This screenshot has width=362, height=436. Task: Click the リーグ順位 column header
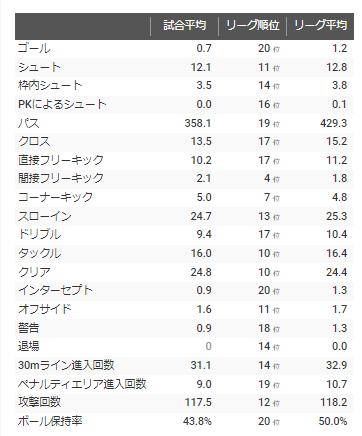(x=253, y=26)
